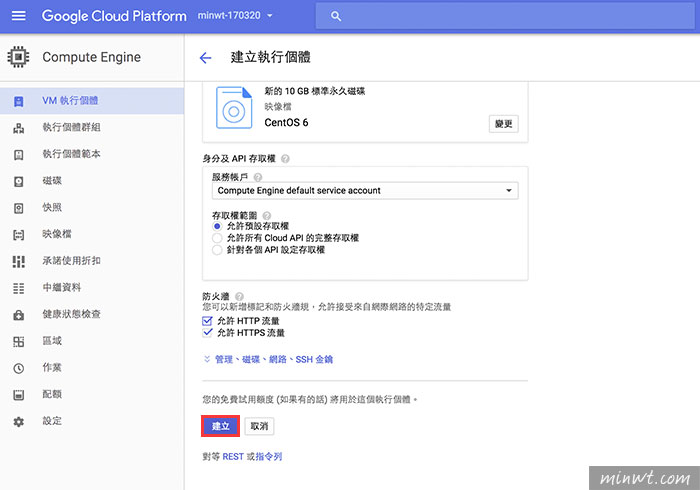
Task: Open help icon beside 存取權範圍
Action: coord(267,216)
